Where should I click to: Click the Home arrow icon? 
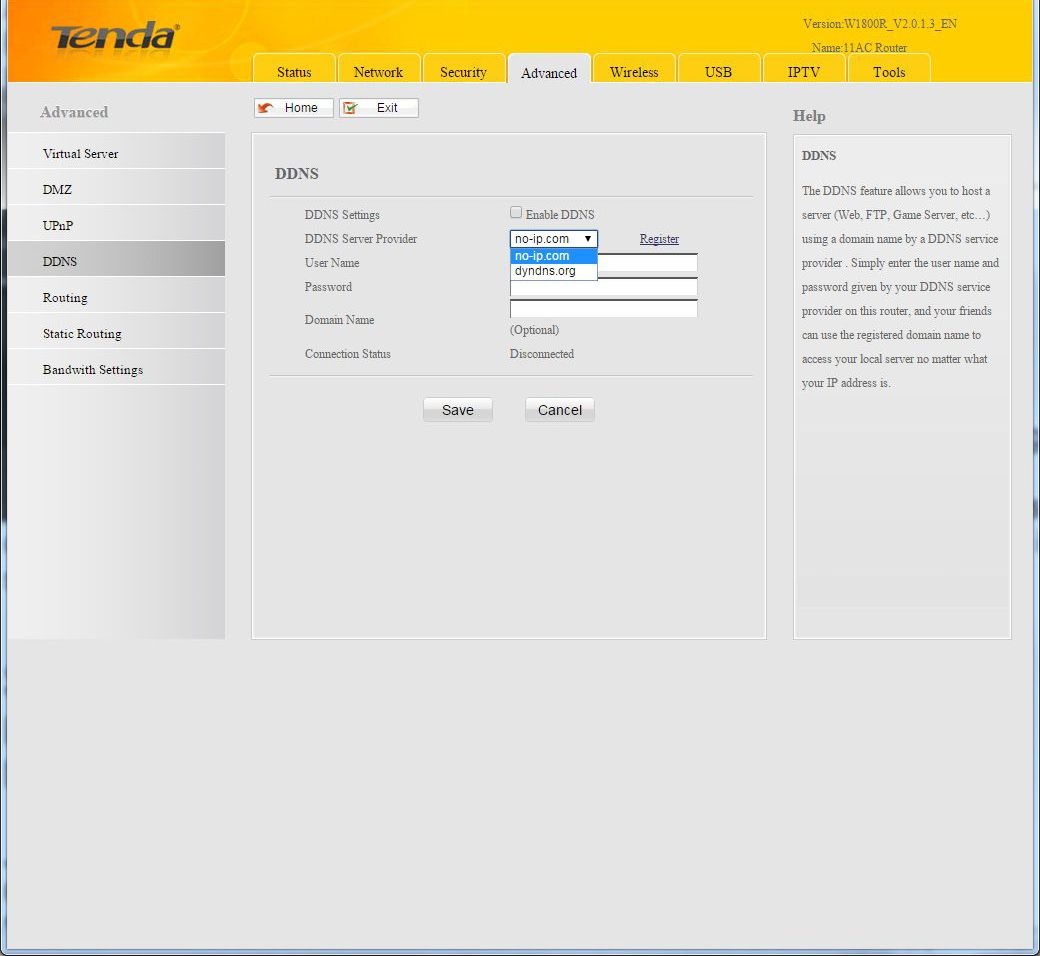(x=267, y=108)
